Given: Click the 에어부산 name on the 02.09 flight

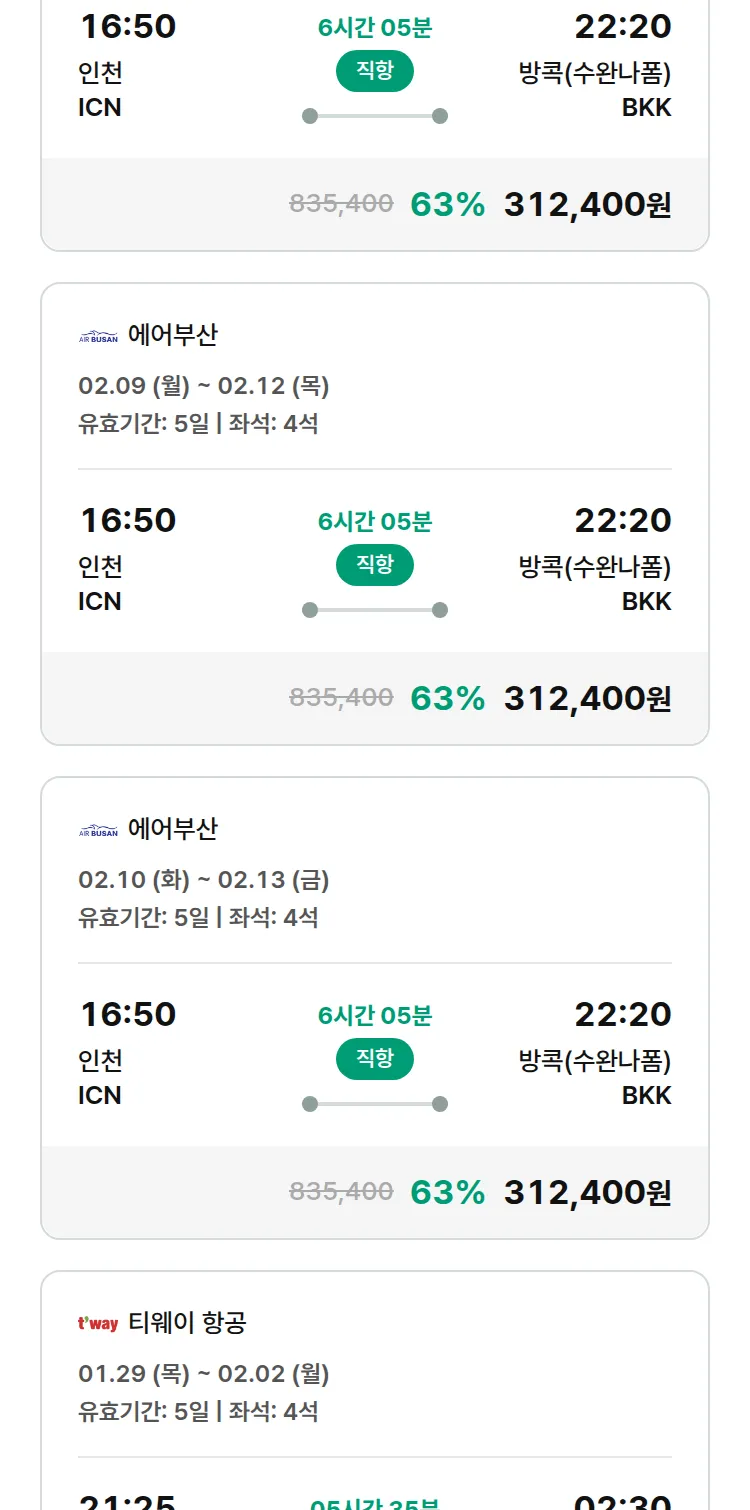Looking at the screenshot, I should (172, 335).
